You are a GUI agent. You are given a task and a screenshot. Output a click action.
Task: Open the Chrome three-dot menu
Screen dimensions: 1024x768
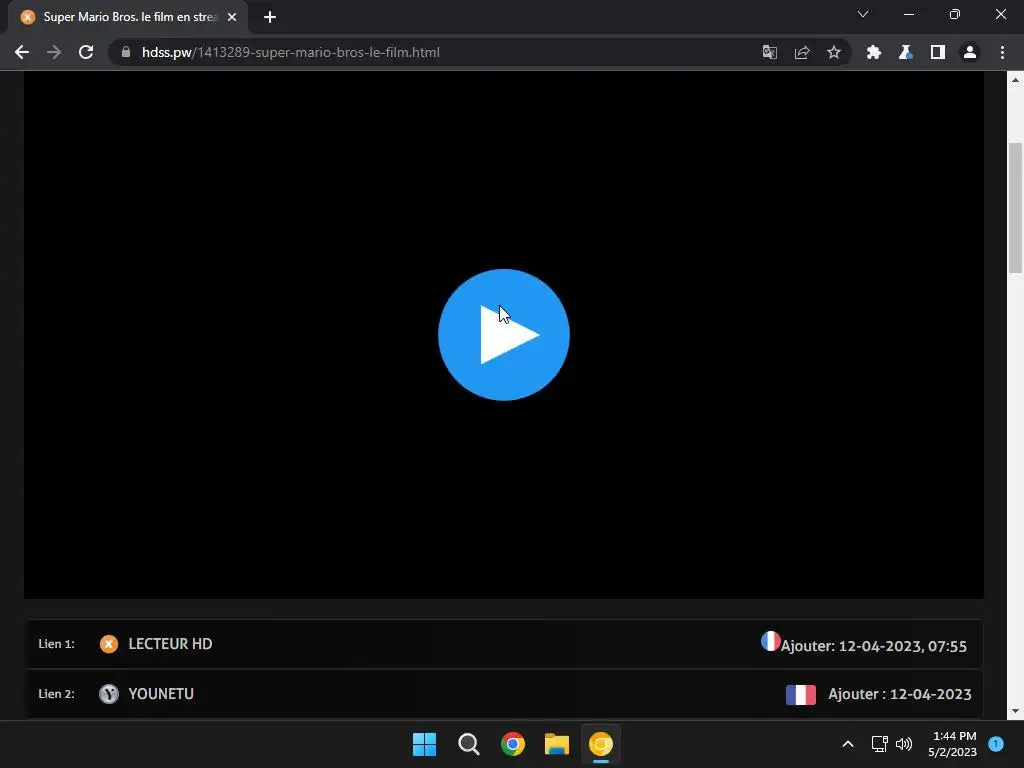[1002, 52]
